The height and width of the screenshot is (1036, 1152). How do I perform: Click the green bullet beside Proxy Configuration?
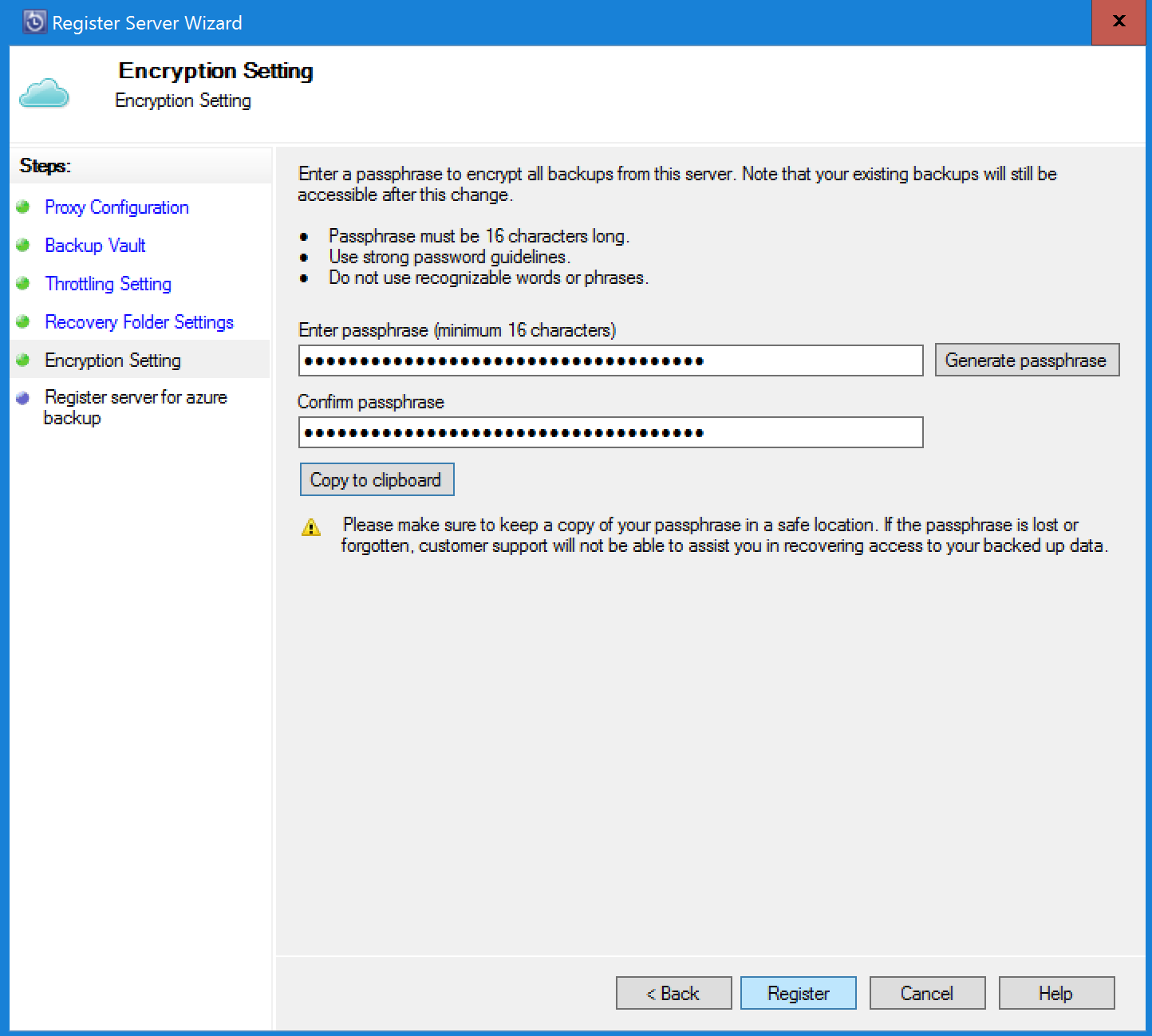click(23, 207)
